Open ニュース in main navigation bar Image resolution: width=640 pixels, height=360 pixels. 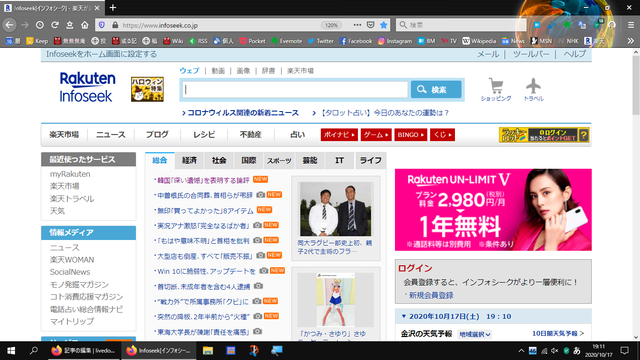111,134
